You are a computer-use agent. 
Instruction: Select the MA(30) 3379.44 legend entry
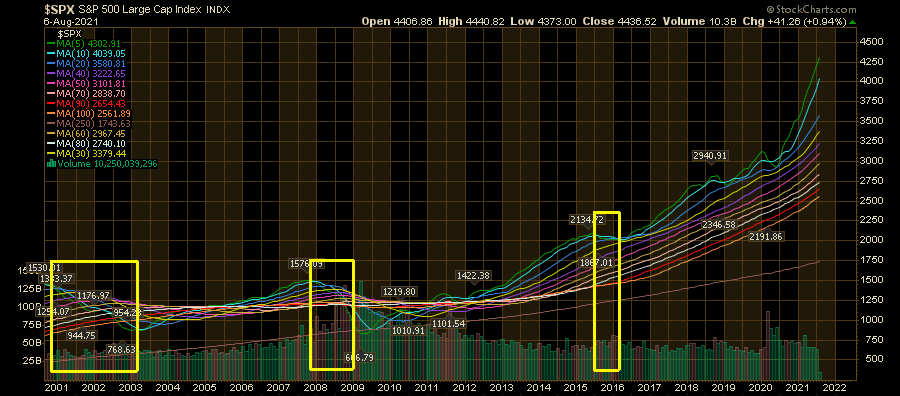point(87,153)
